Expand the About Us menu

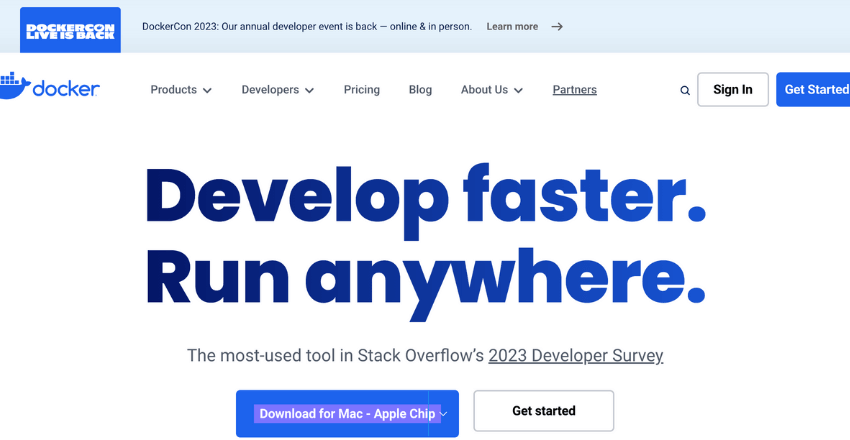click(x=492, y=90)
